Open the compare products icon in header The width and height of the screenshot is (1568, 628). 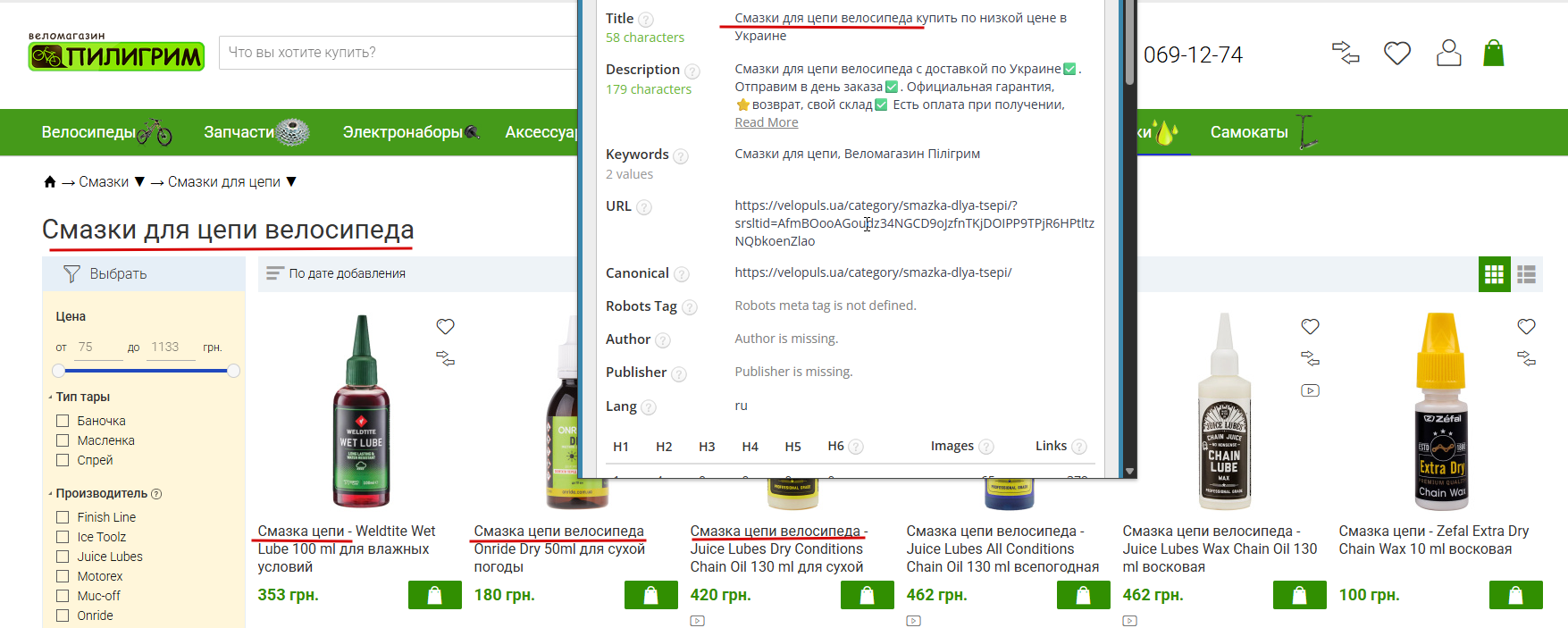1346,54
